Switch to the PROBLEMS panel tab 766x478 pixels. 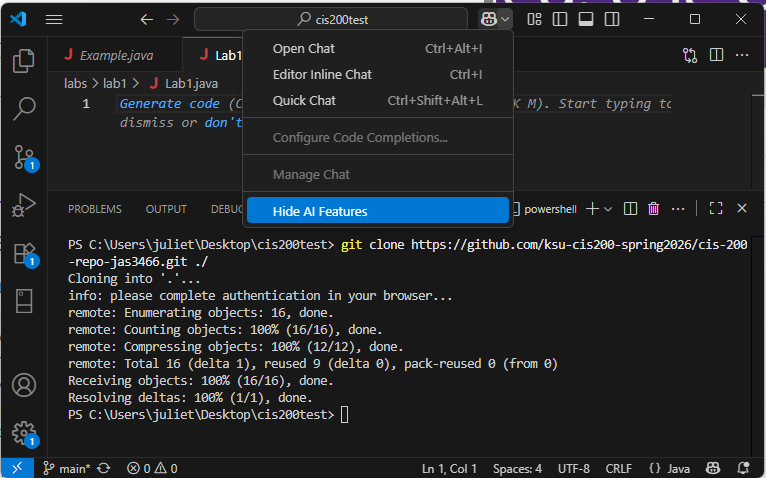[x=95, y=209]
